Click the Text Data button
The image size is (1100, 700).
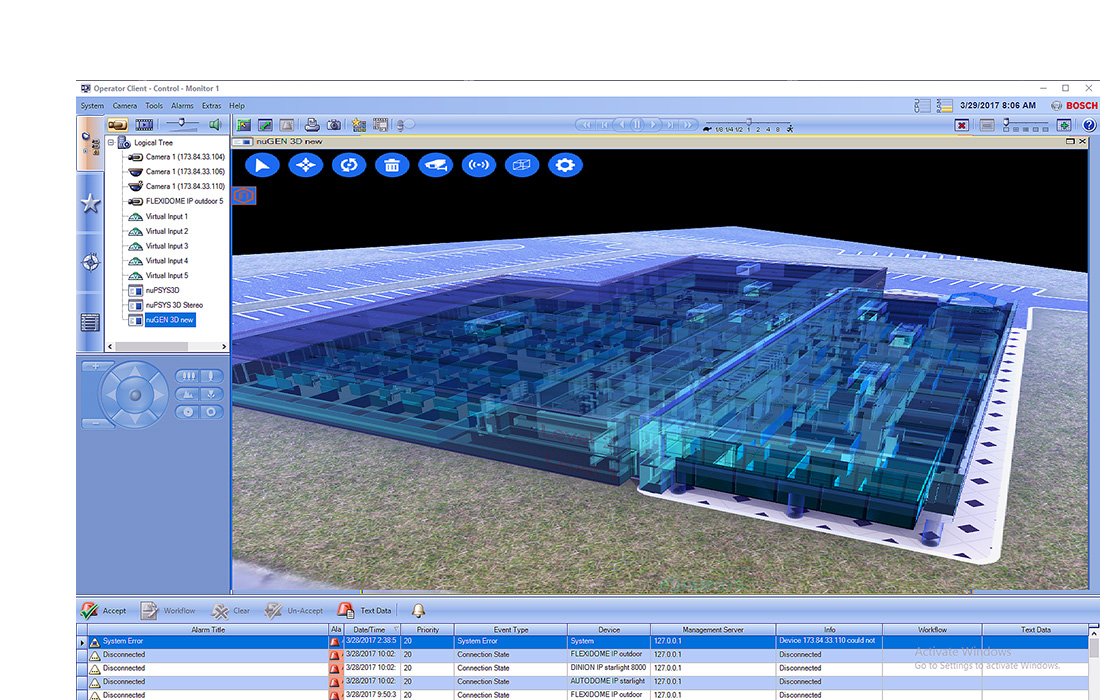tap(365, 611)
